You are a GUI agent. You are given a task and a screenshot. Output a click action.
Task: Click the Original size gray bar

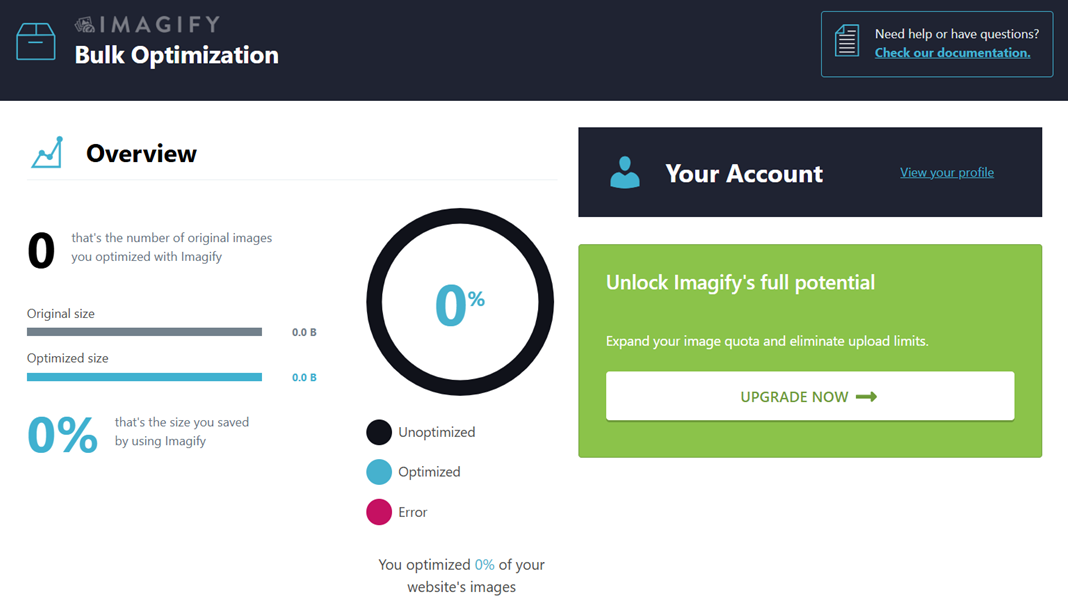pos(144,332)
